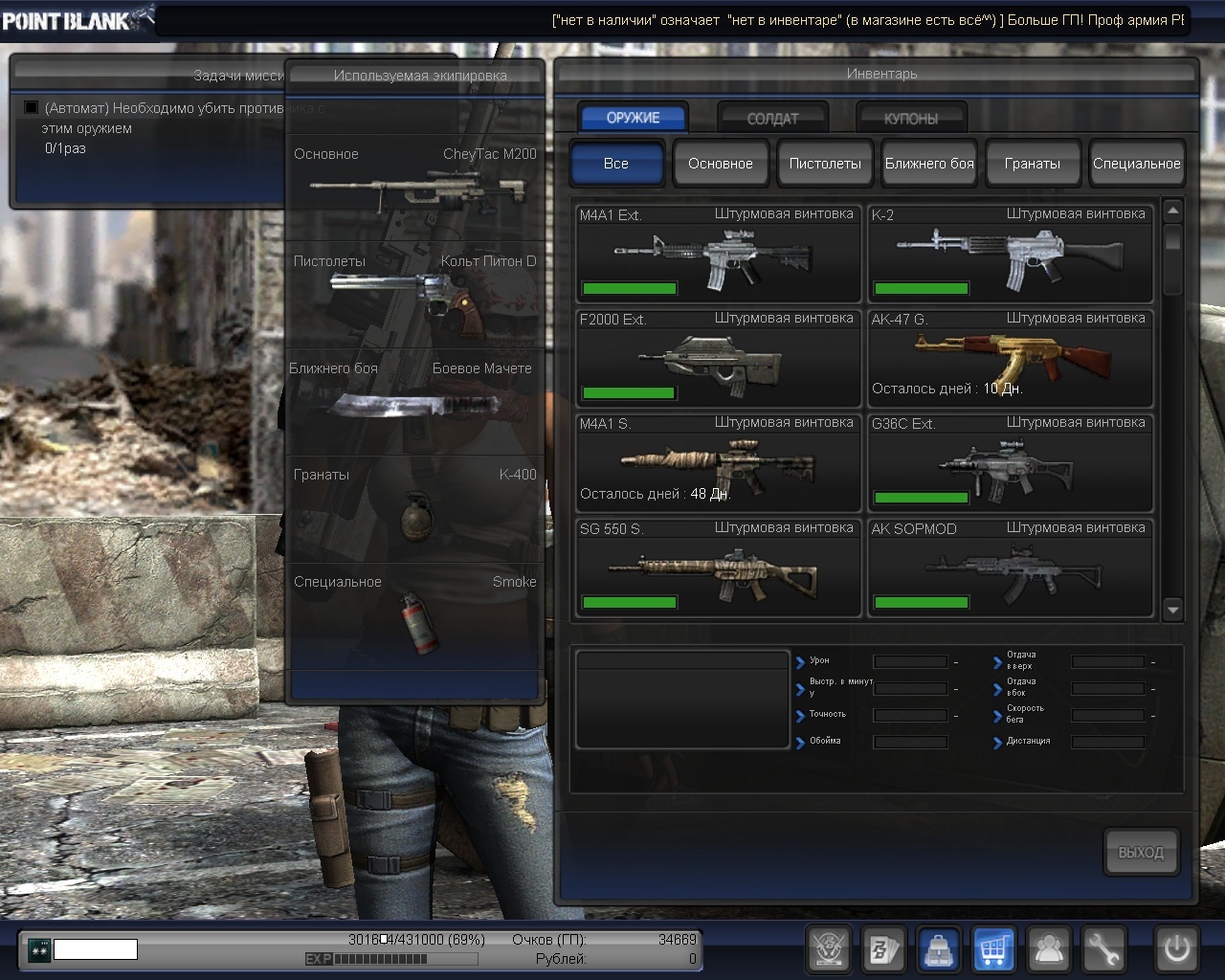Select the F2000 Ext. rifle
The image size is (1225, 980).
coord(719,357)
